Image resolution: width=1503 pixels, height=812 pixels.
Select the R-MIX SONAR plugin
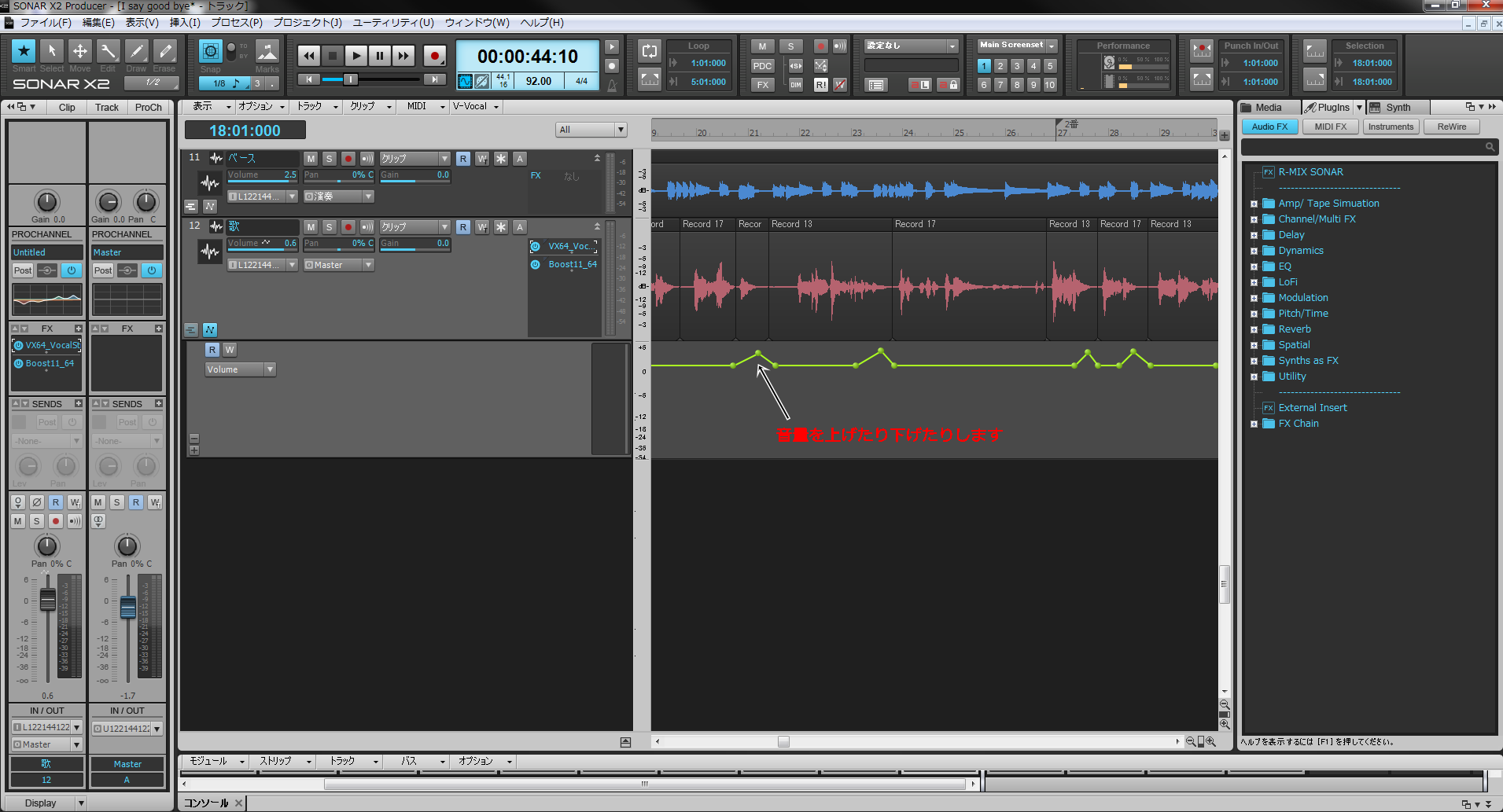1310,172
